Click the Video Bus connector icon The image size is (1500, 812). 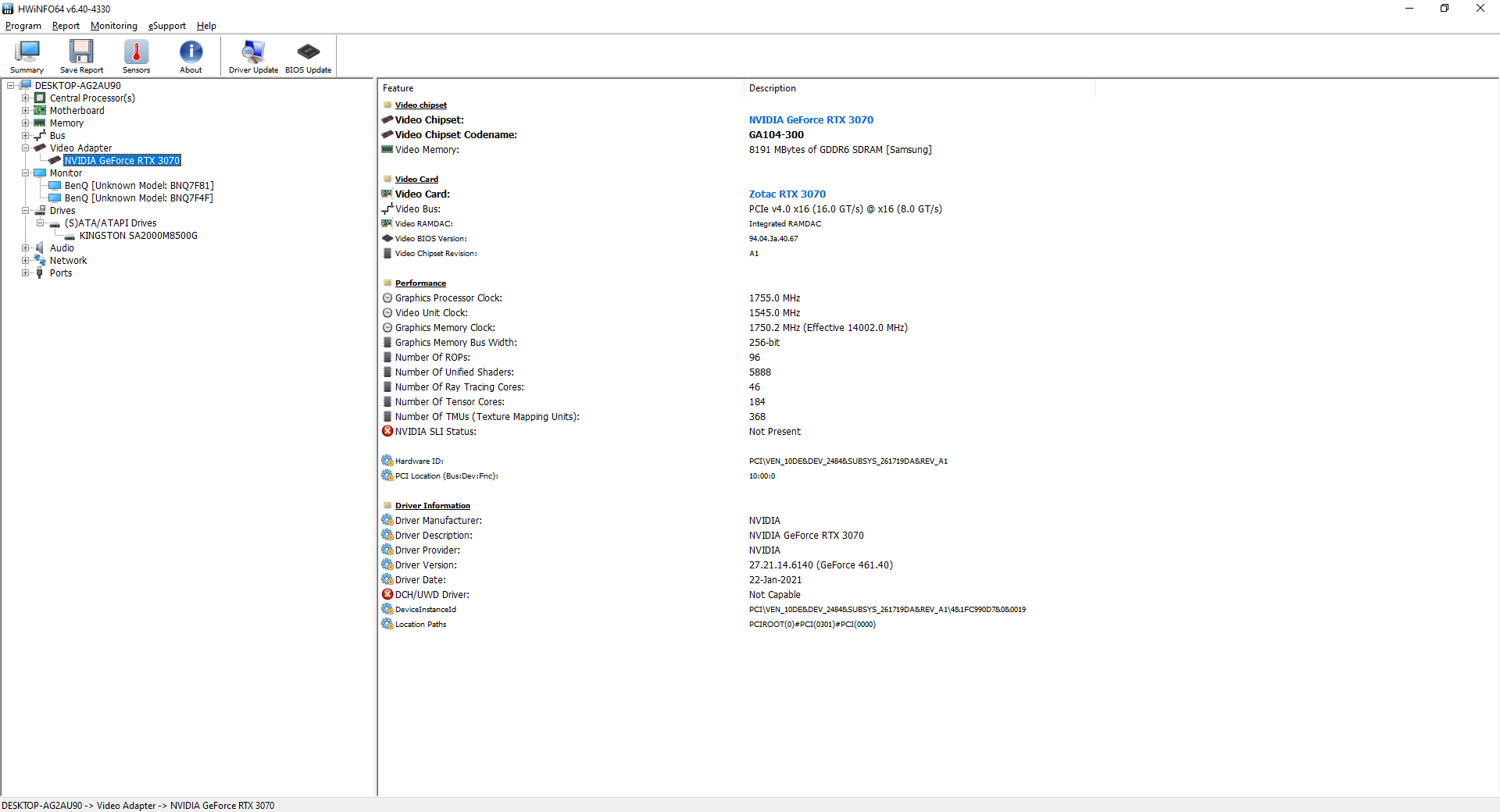coord(387,208)
